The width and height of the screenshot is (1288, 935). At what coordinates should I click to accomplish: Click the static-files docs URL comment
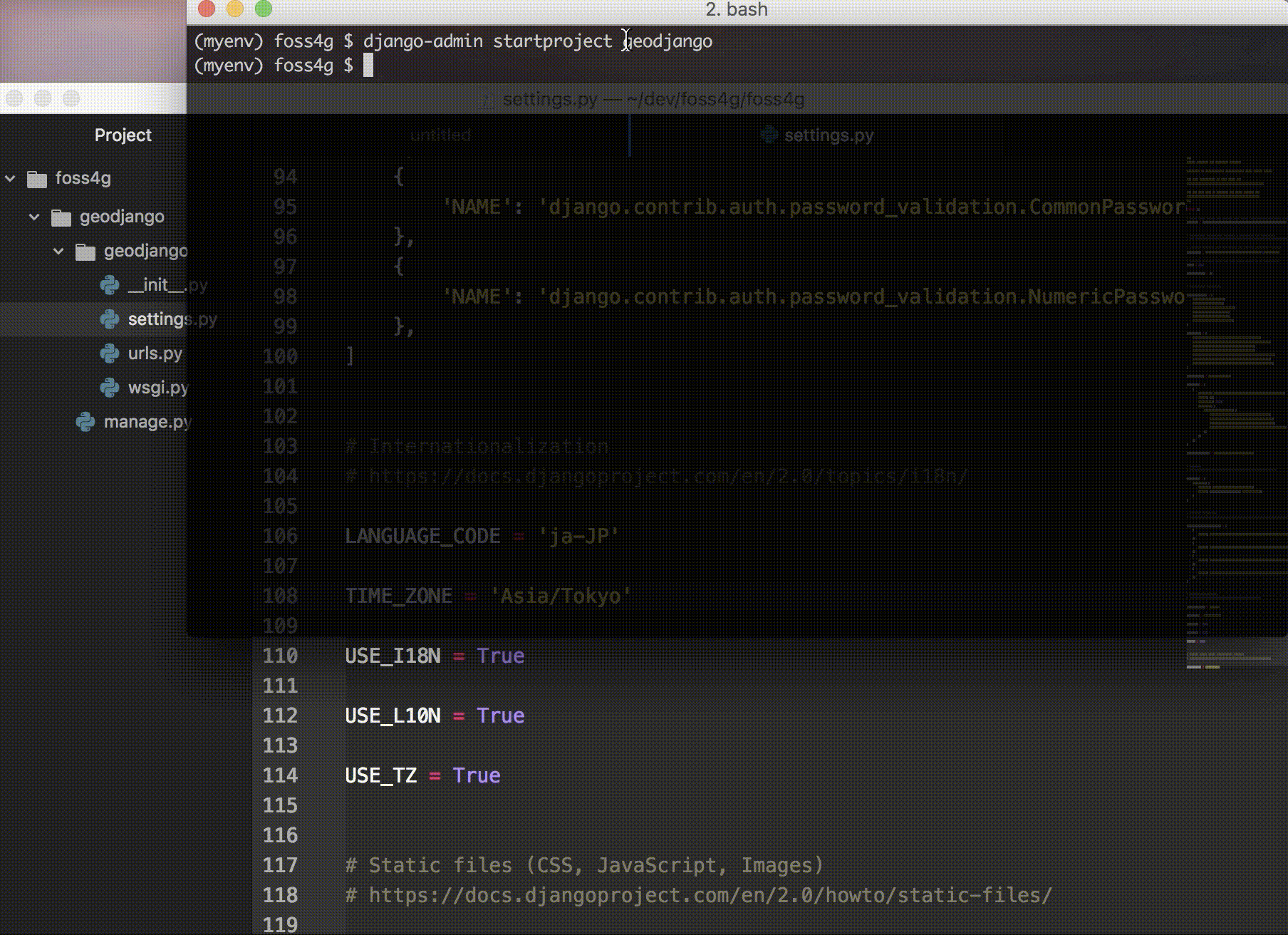pyautogui.click(x=698, y=895)
